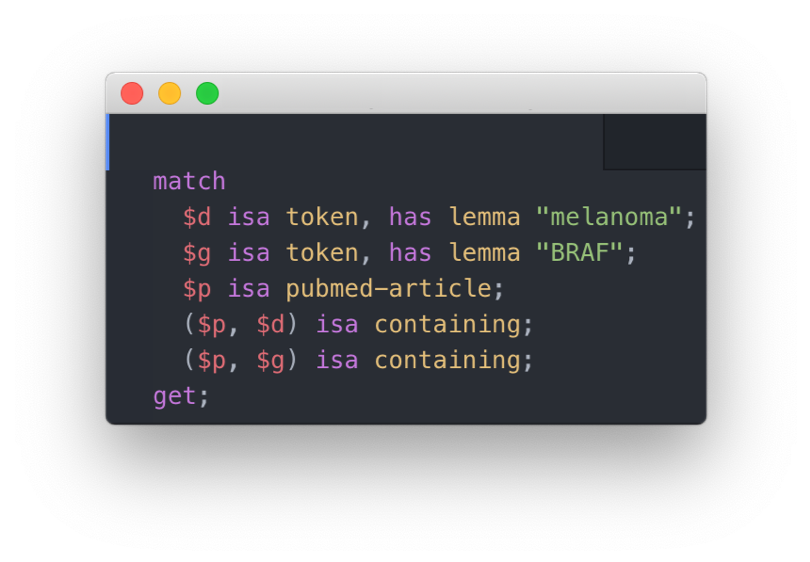Click the word lemma on the melanoma line

click(485, 217)
